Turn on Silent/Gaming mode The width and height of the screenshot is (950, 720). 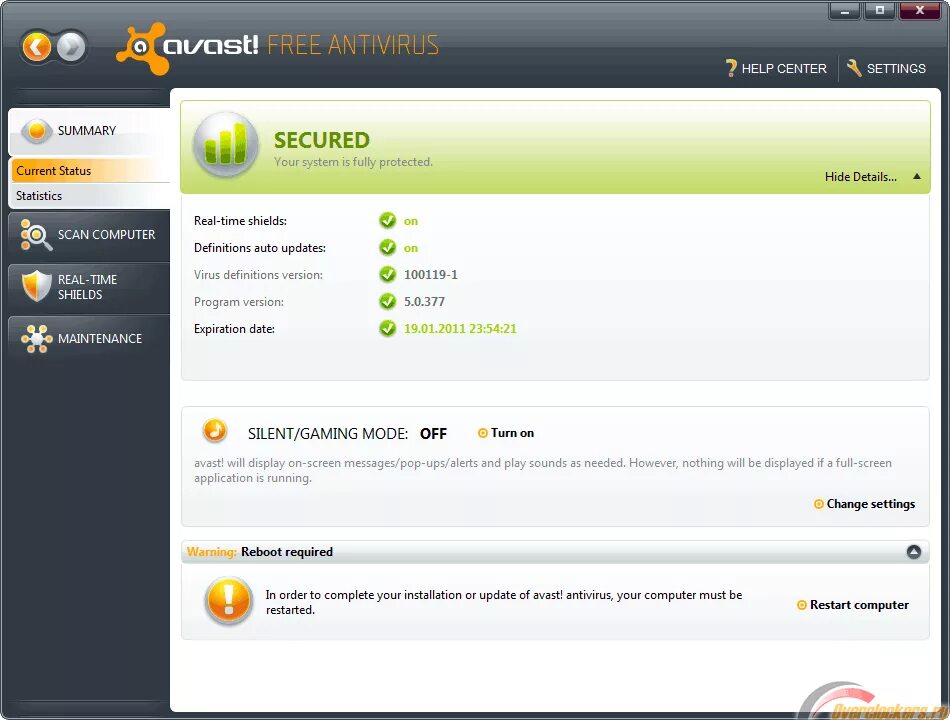512,433
